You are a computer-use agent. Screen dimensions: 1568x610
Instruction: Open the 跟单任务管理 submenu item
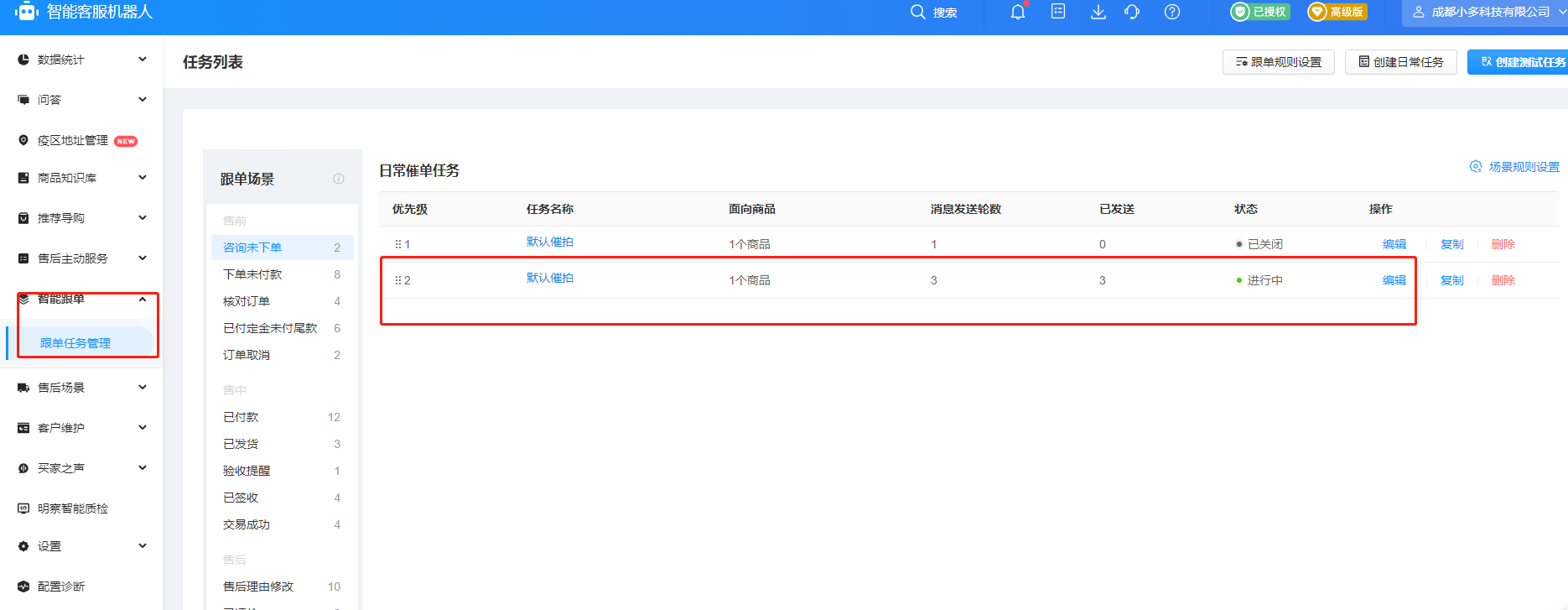[x=80, y=343]
